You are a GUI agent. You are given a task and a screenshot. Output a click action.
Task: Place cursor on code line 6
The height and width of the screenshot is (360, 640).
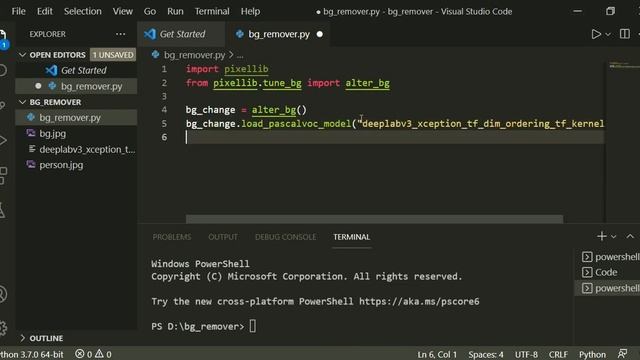click(395, 137)
